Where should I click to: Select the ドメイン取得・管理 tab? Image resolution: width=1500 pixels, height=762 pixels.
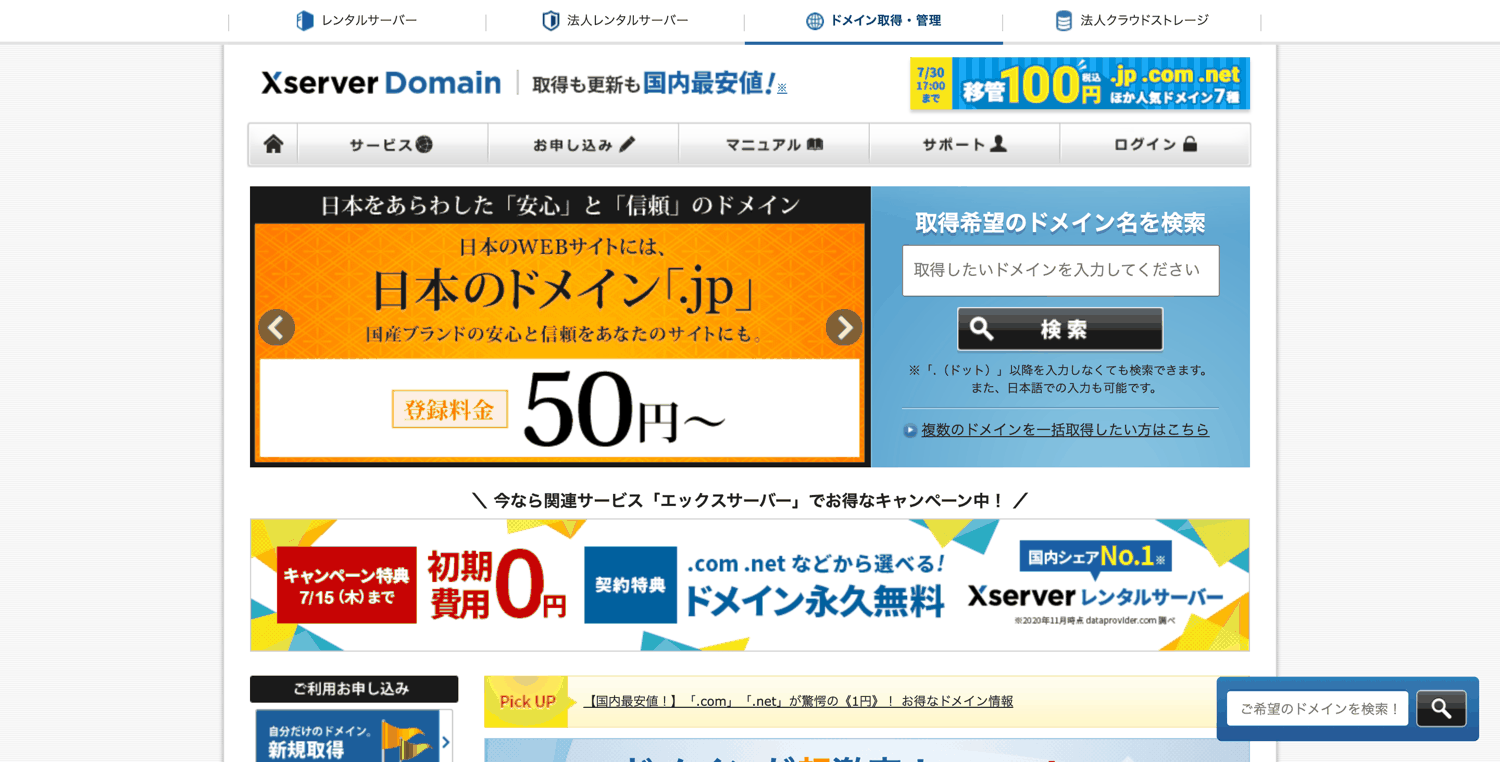[874, 21]
